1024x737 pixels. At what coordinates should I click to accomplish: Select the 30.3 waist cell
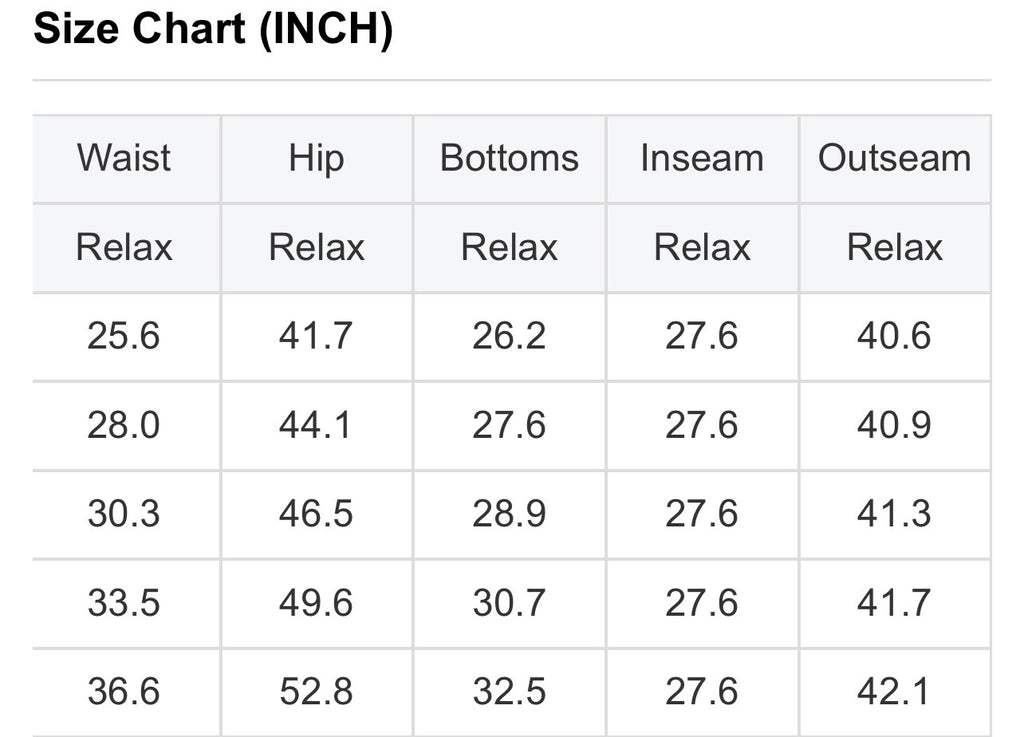pyautogui.click(x=124, y=514)
